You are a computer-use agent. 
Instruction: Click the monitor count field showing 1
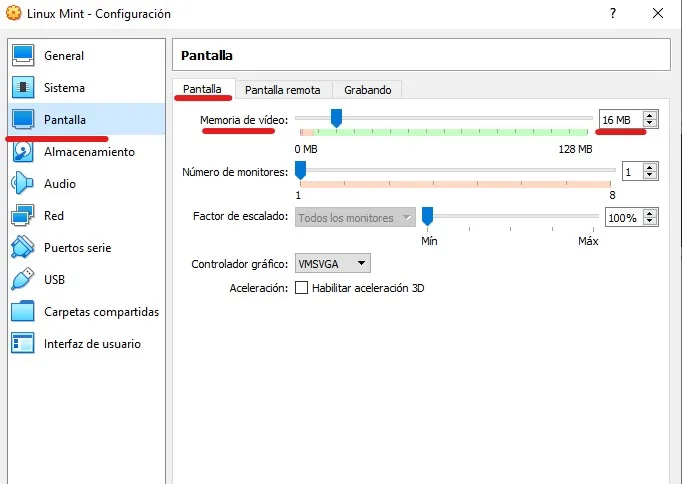click(x=633, y=172)
